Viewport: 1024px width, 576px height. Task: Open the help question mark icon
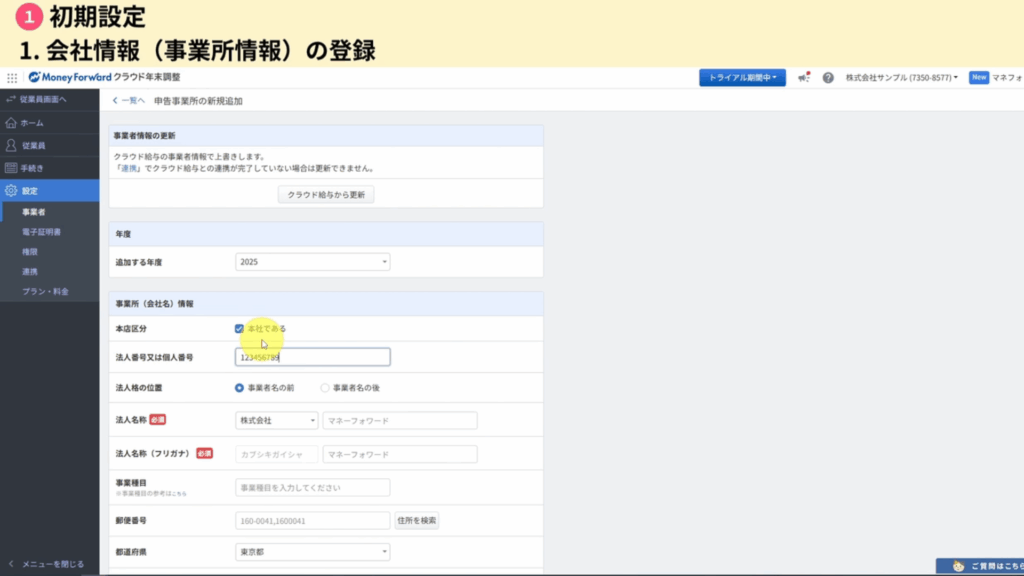[x=828, y=77]
